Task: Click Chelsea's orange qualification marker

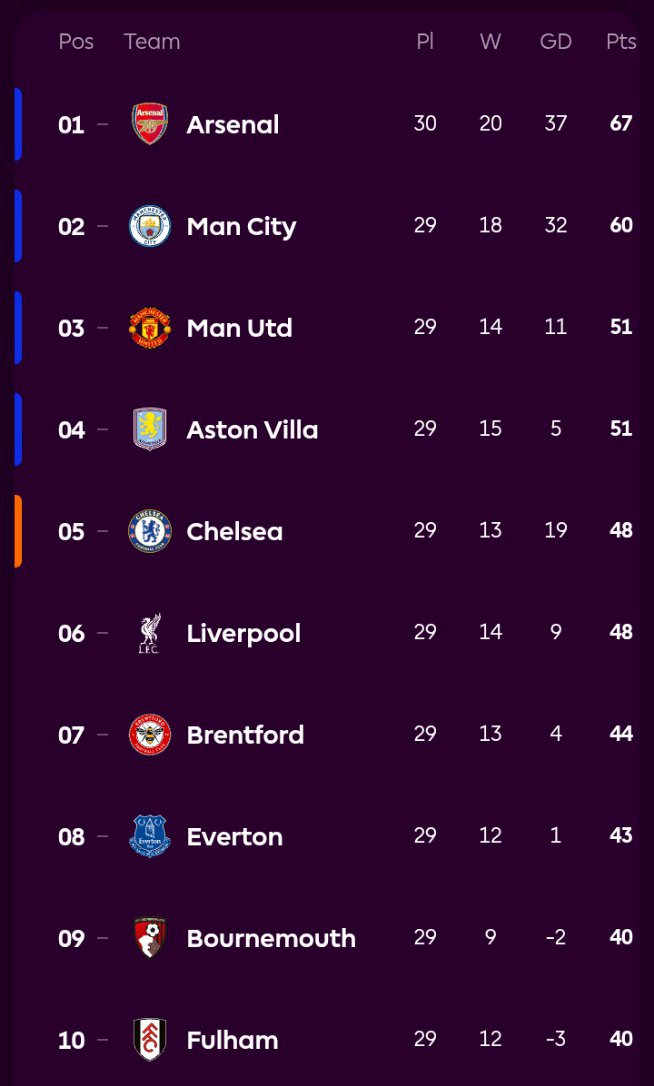Action: [18, 531]
